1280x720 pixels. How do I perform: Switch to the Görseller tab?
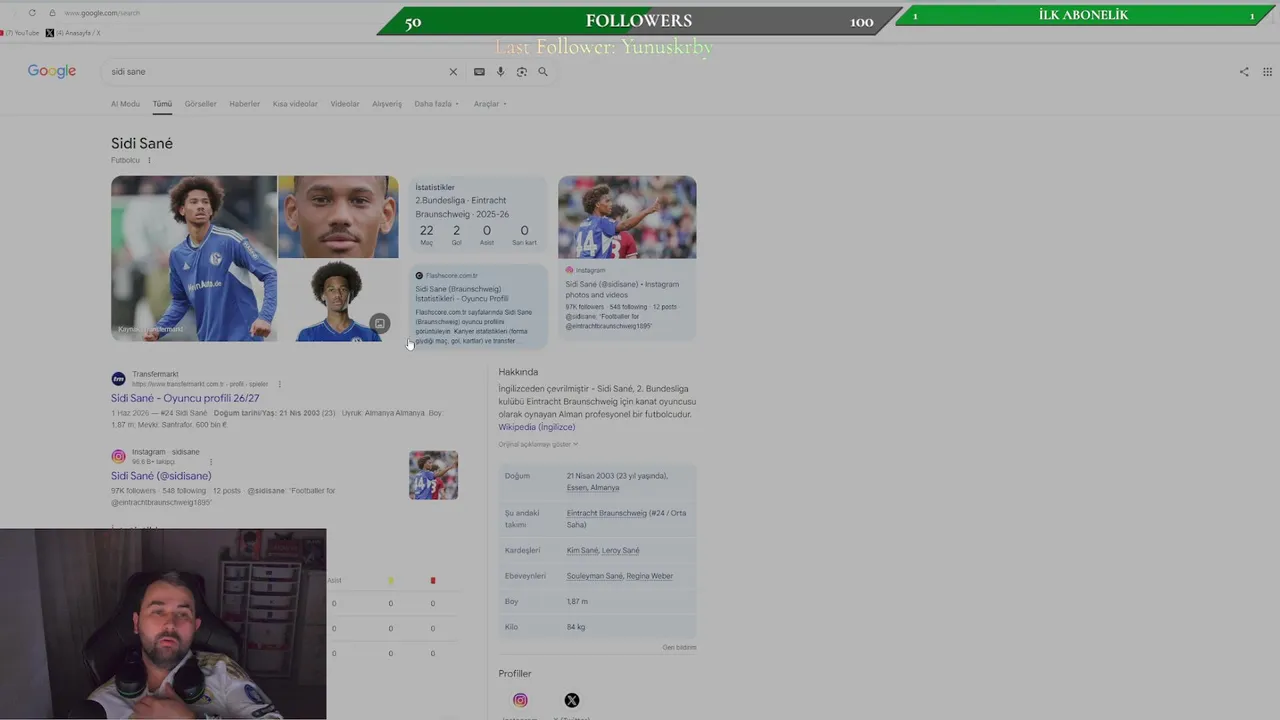pos(200,104)
